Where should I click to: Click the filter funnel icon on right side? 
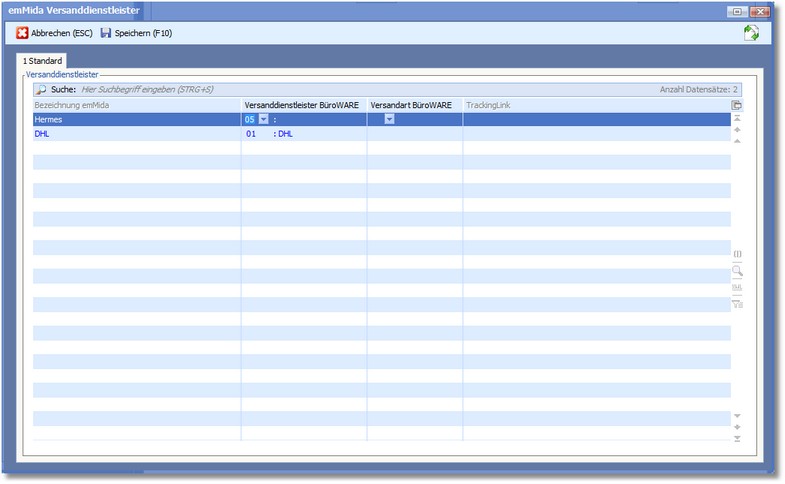pos(737,304)
